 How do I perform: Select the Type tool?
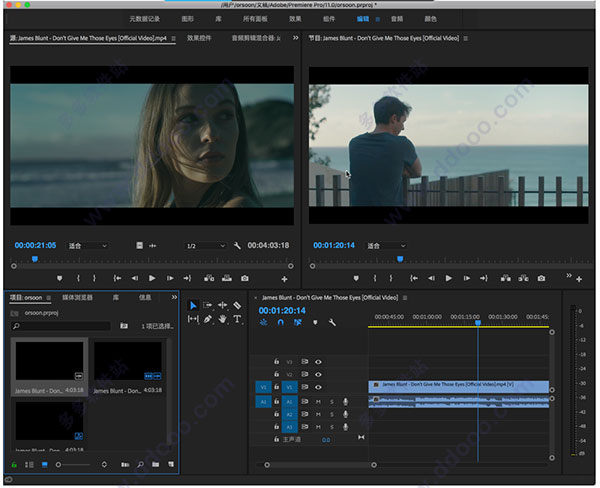coord(237,319)
